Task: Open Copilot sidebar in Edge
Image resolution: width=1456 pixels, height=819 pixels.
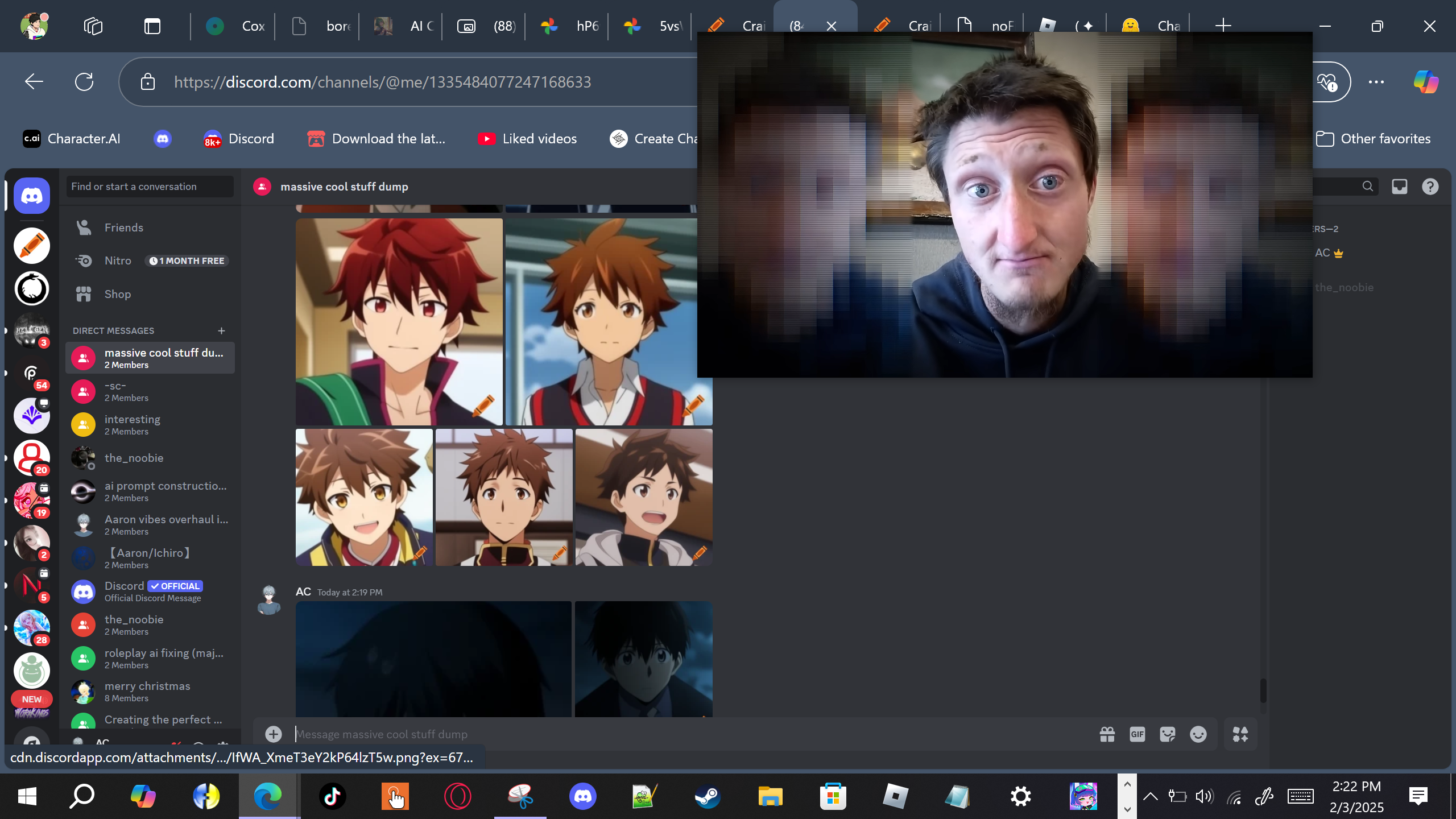Action: pyautogui.click(x=1426, y=82)
